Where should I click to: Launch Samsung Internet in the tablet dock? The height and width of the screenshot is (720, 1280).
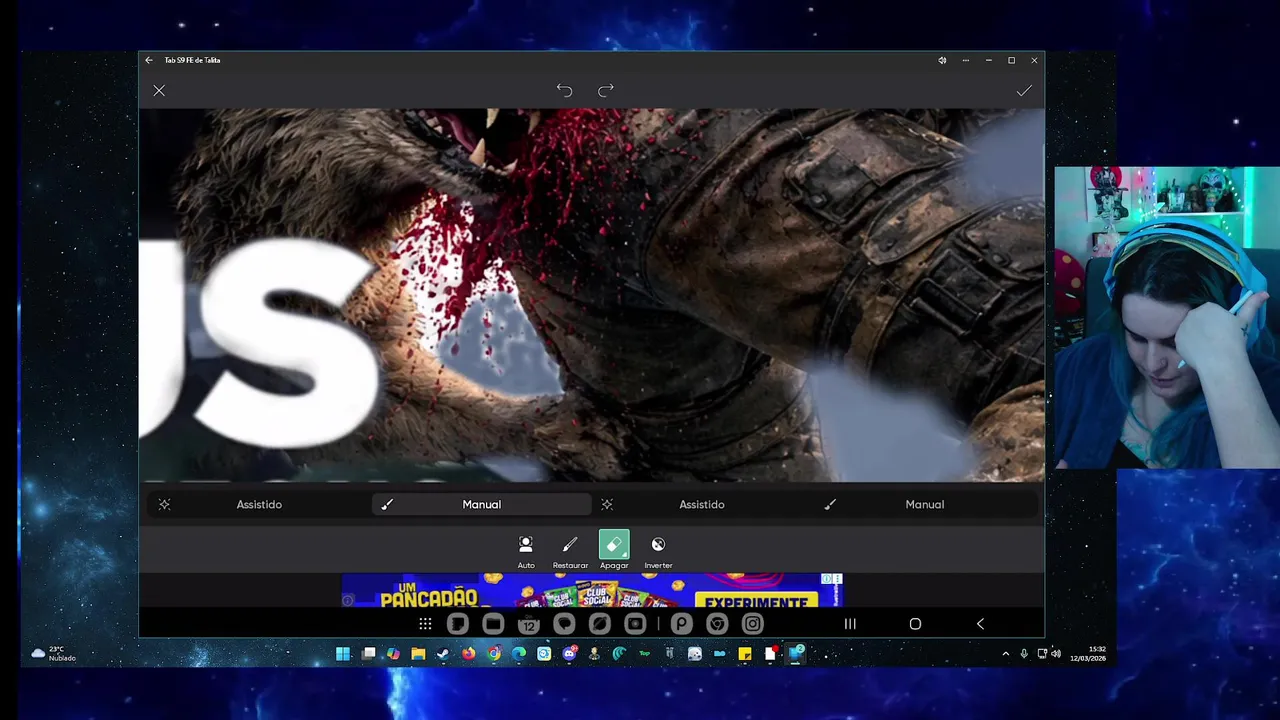600,624
